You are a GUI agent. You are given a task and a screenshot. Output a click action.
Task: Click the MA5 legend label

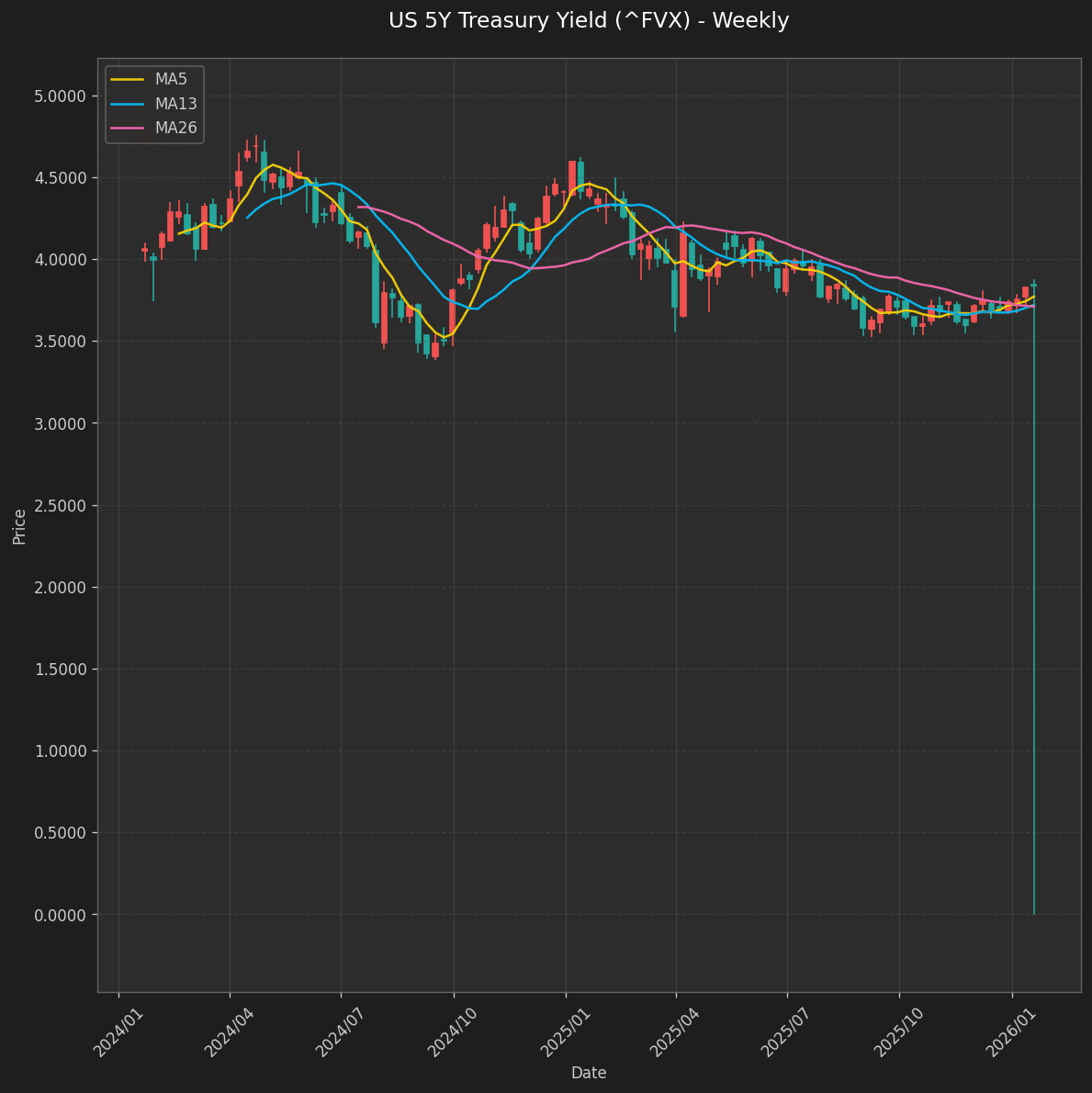[x=171, y=80]
